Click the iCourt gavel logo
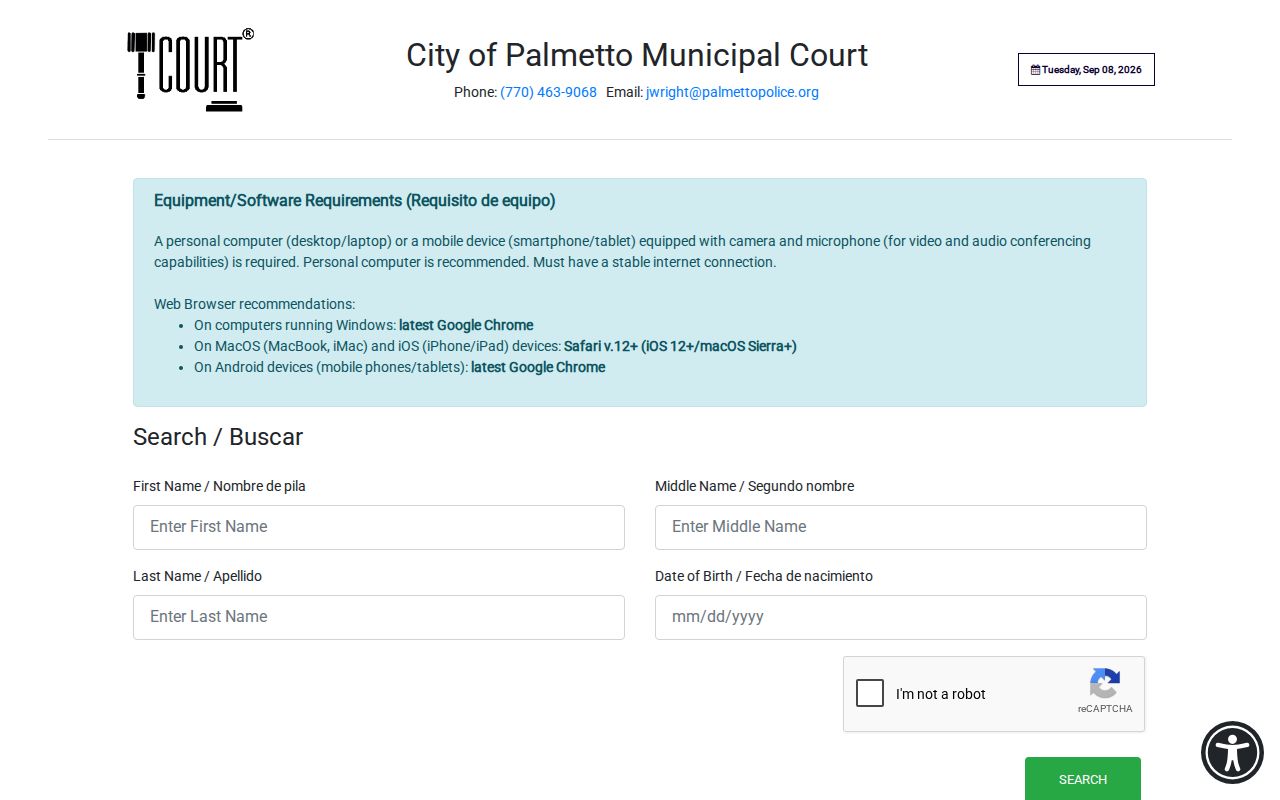The width and height of the screenshot is (1280, 800). tap(190, 70)
